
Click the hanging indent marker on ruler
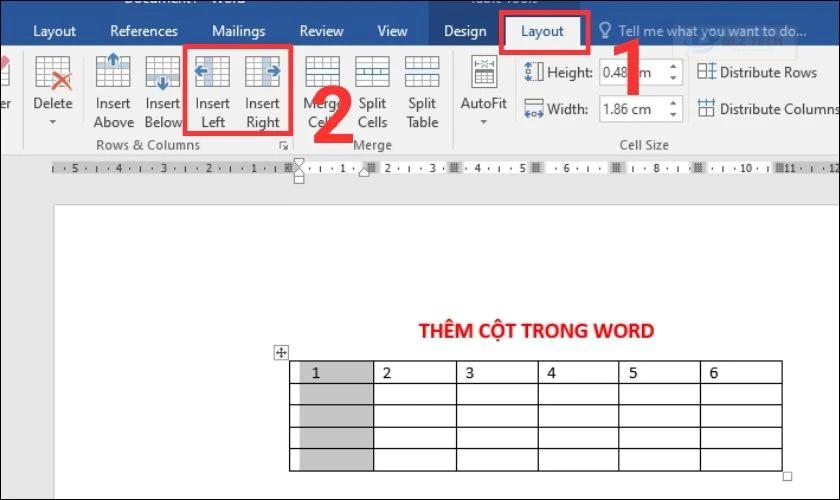pos(299,171)
